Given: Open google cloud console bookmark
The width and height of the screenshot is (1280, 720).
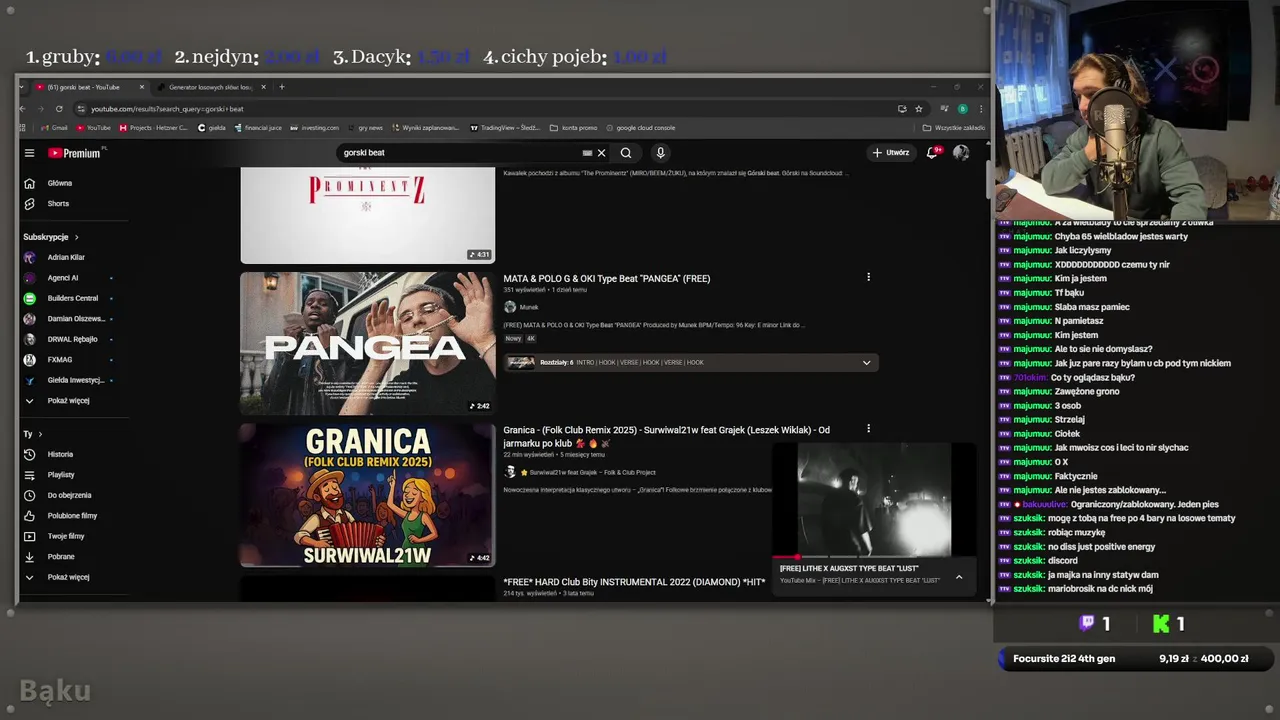Looking at the screenshot, I should pyautogui.click(x=640, y=128).
